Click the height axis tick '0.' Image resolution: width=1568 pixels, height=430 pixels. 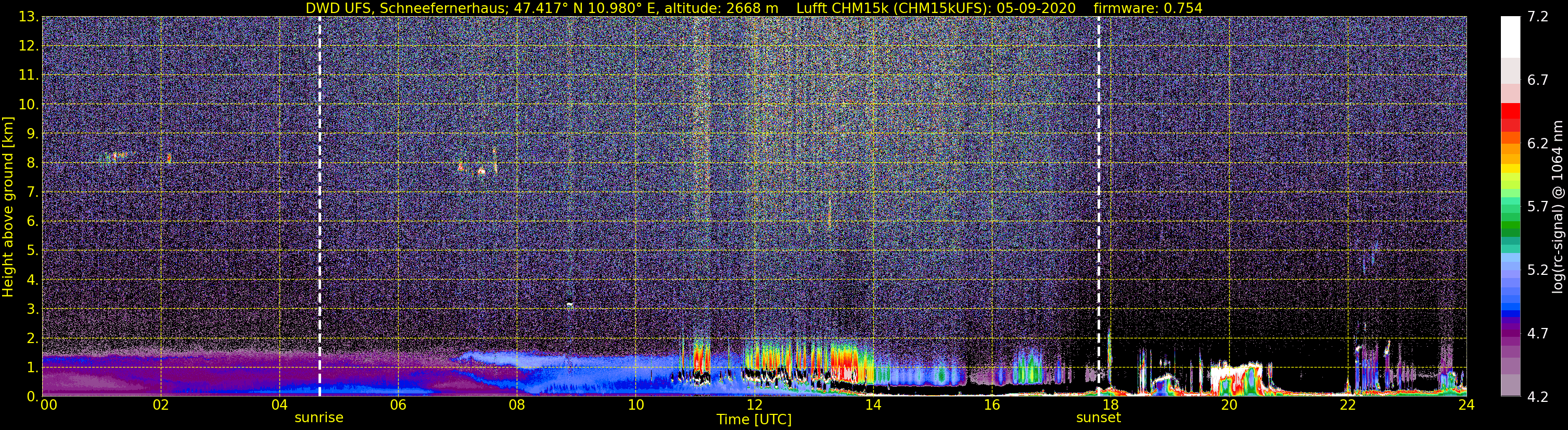[32, 397]
